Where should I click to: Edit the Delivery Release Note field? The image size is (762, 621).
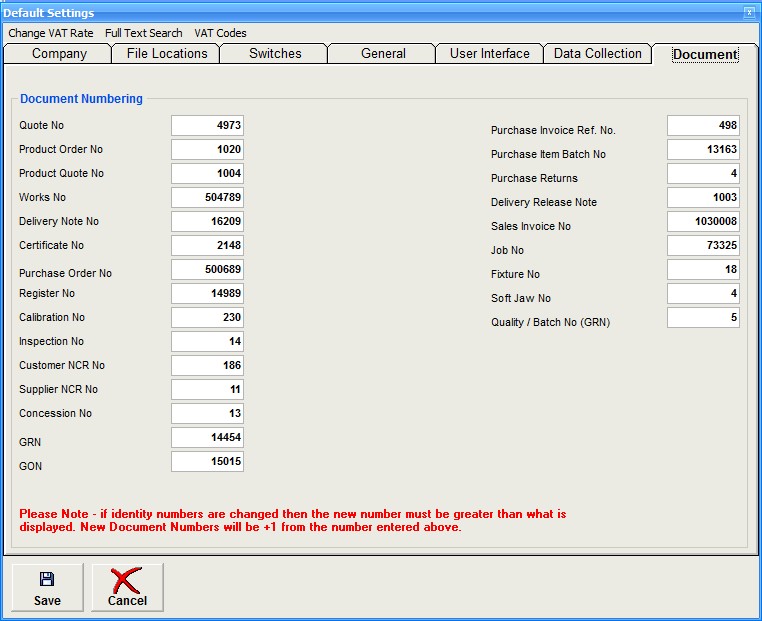click(703, 198)
